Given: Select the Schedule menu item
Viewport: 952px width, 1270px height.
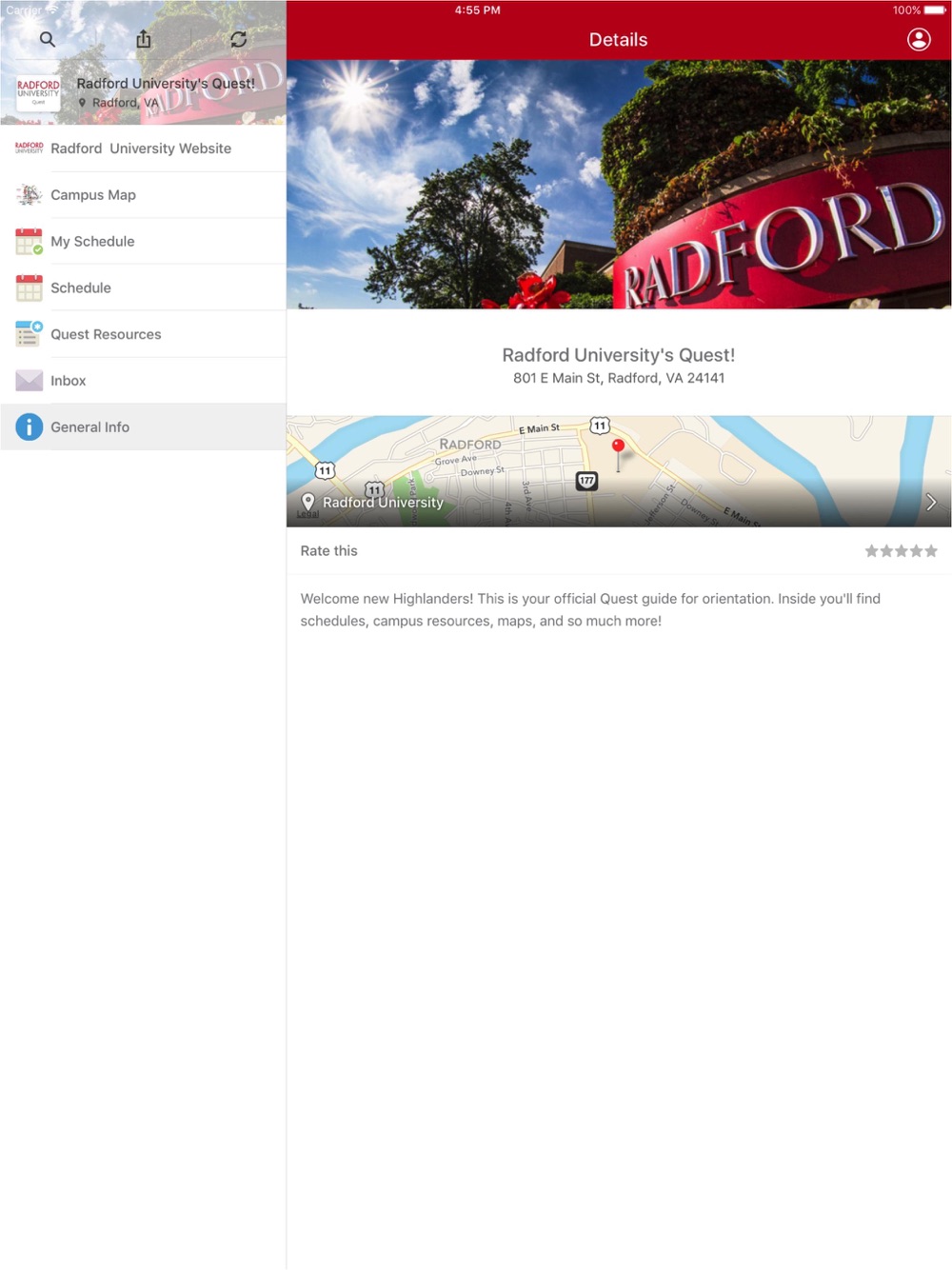Looking at the screenshot, I should [x=143, y=288].
